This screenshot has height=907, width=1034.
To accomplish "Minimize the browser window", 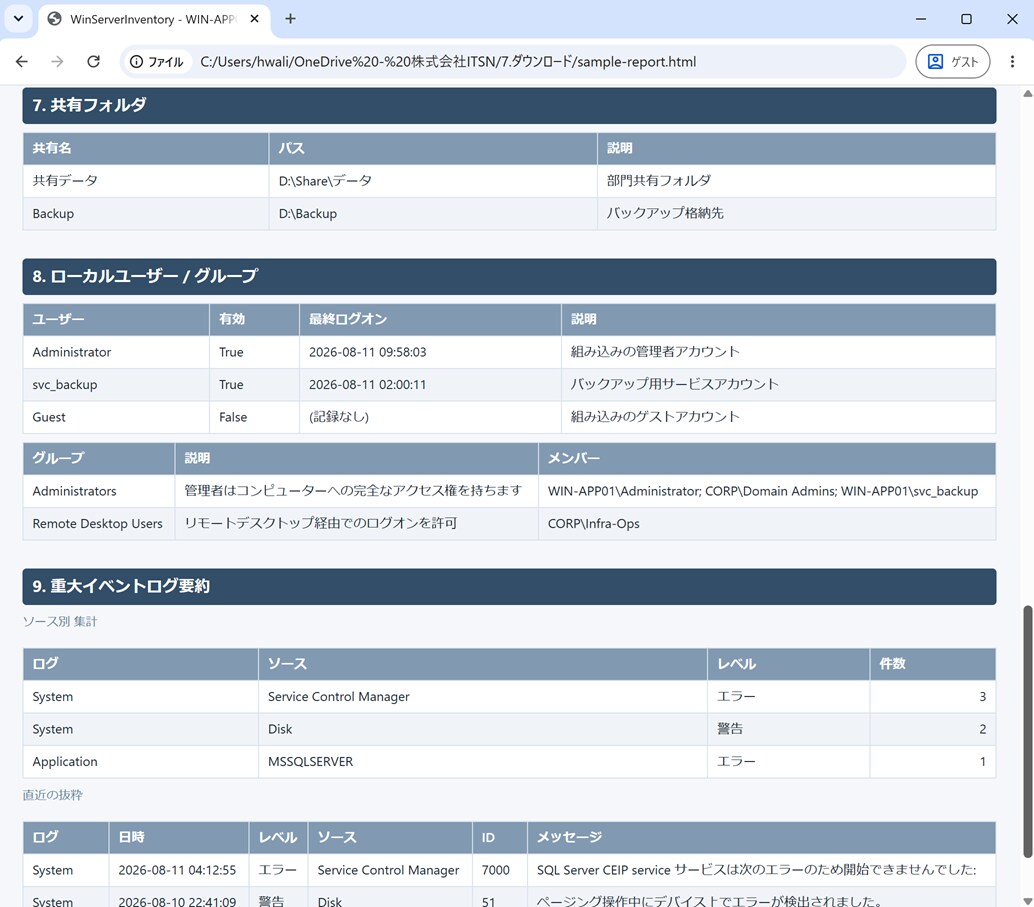I will (921, 18).
